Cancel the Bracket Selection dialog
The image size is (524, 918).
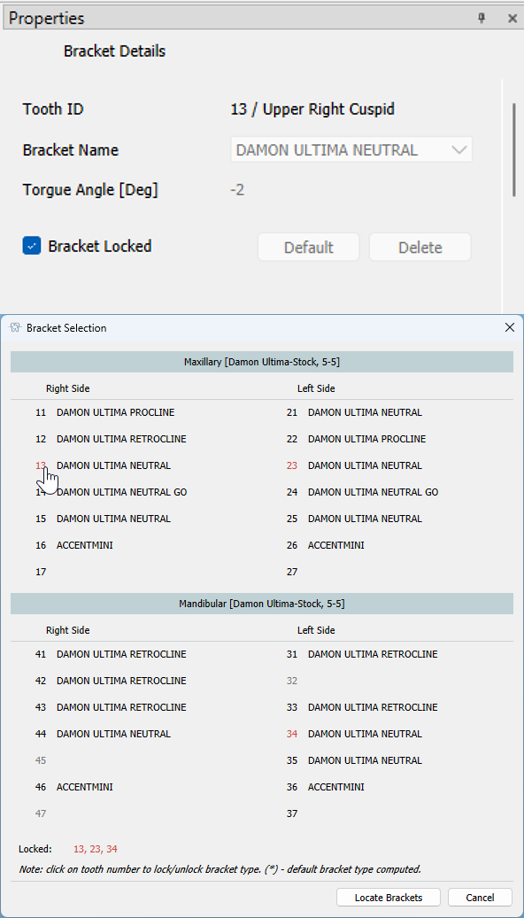480,898
